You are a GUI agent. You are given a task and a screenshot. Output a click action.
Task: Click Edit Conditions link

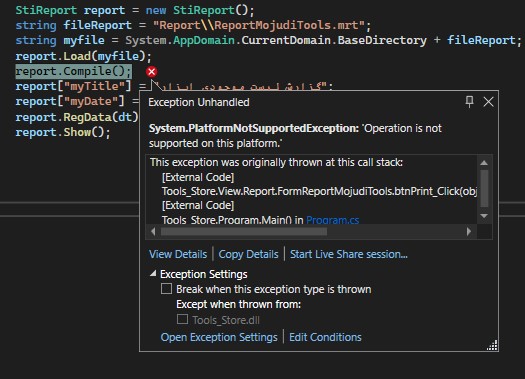tap(325, 337)
